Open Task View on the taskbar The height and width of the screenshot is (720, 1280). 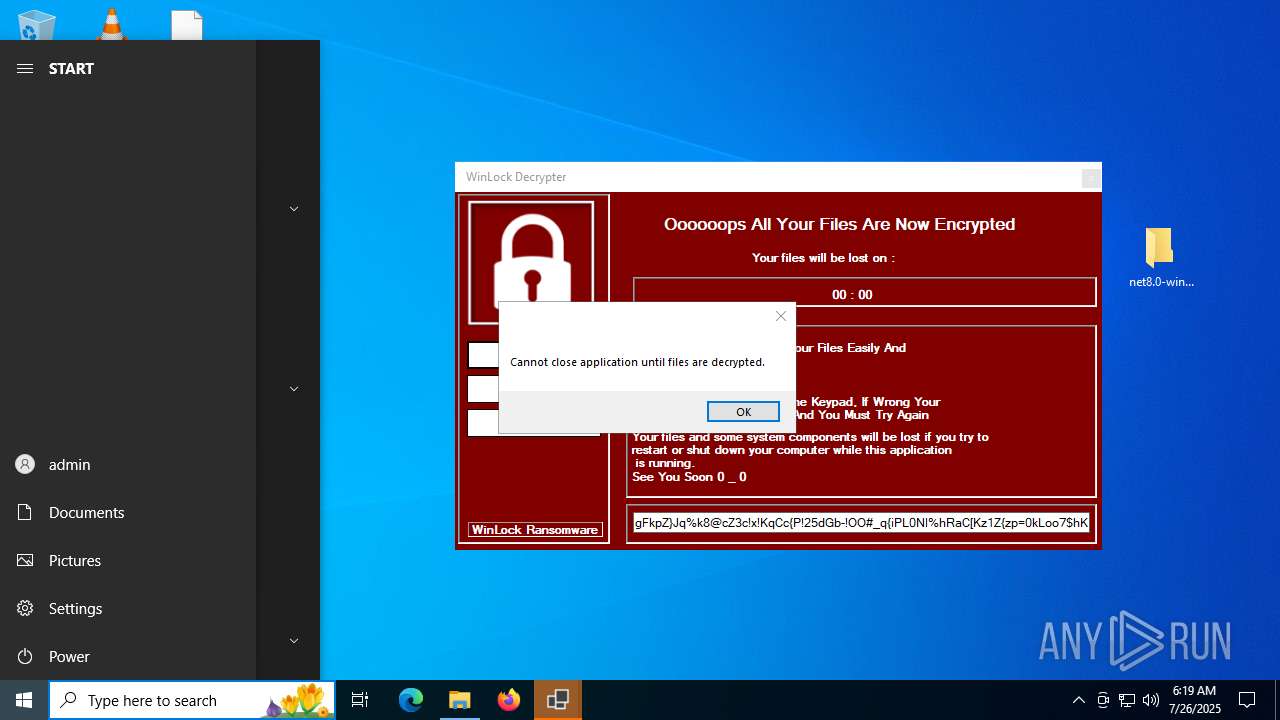click(360, 700)
